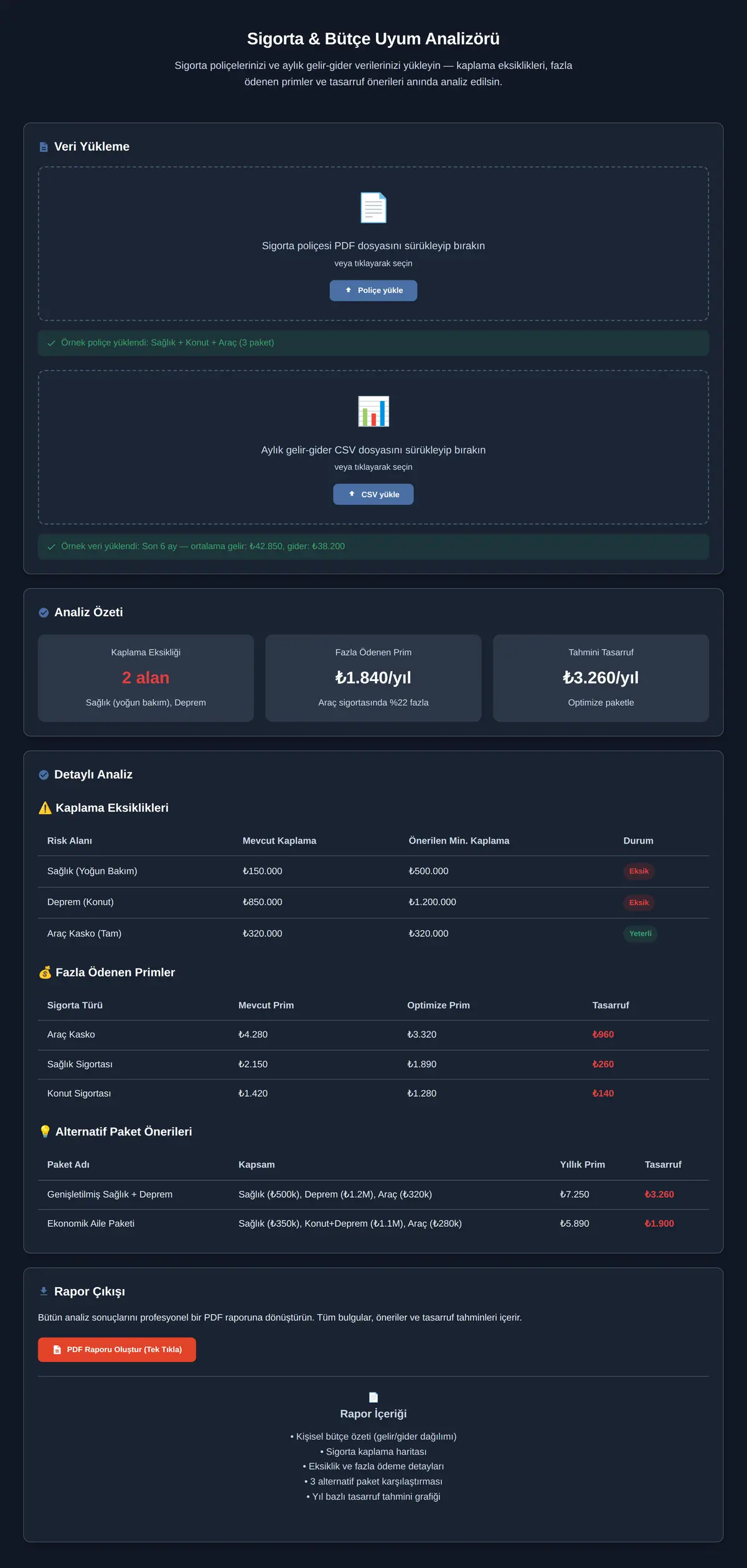Click the Risk Alanı column header
This screenshot has width=747, height=1568.
click(70, 841)
